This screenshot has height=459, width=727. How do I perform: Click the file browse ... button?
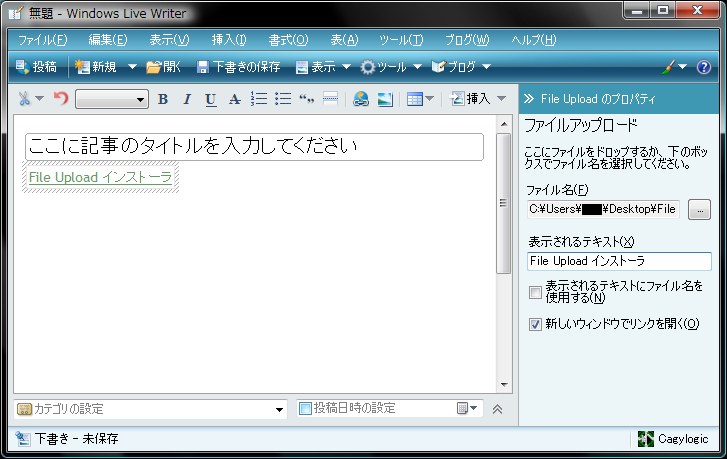(699, 209)
